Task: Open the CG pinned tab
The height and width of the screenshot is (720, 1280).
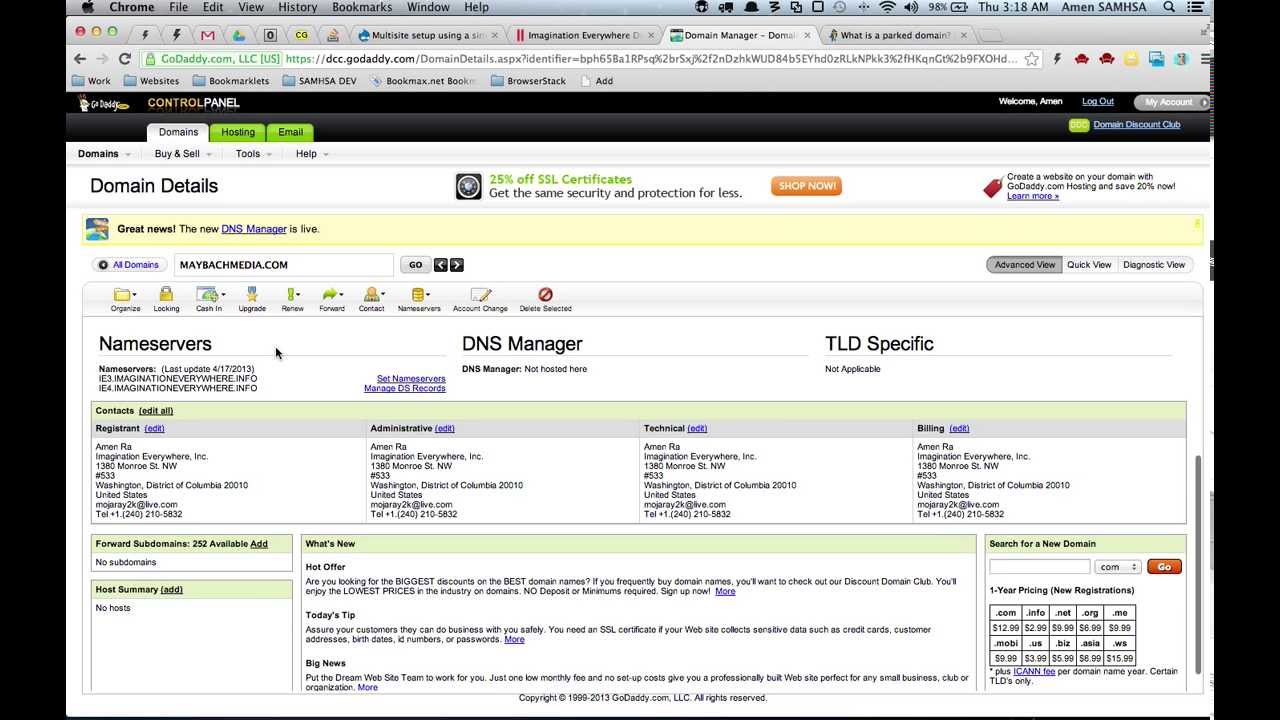Action: [x=301, y=35]
